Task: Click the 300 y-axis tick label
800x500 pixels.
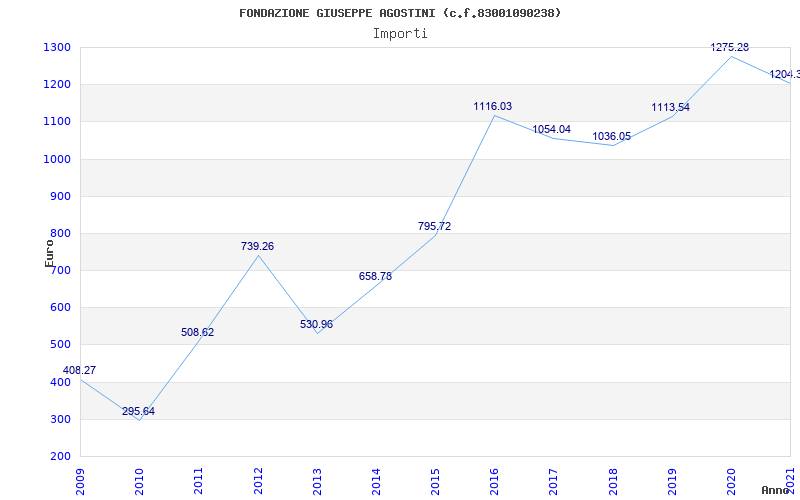Action: 63,419
